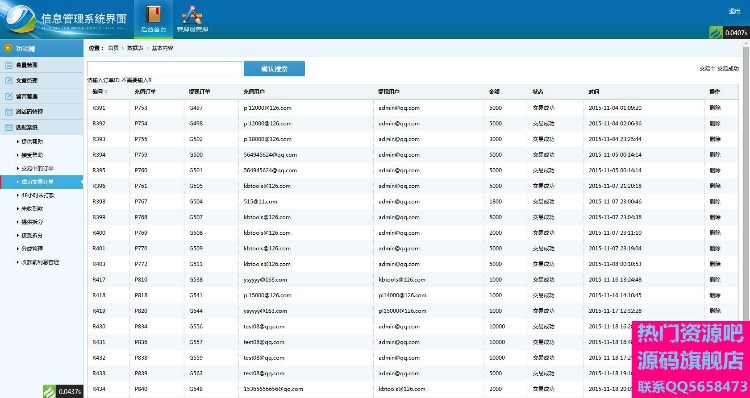750x398 pixels.
Task: Delete the R396 record
Action: pos(715,186)
